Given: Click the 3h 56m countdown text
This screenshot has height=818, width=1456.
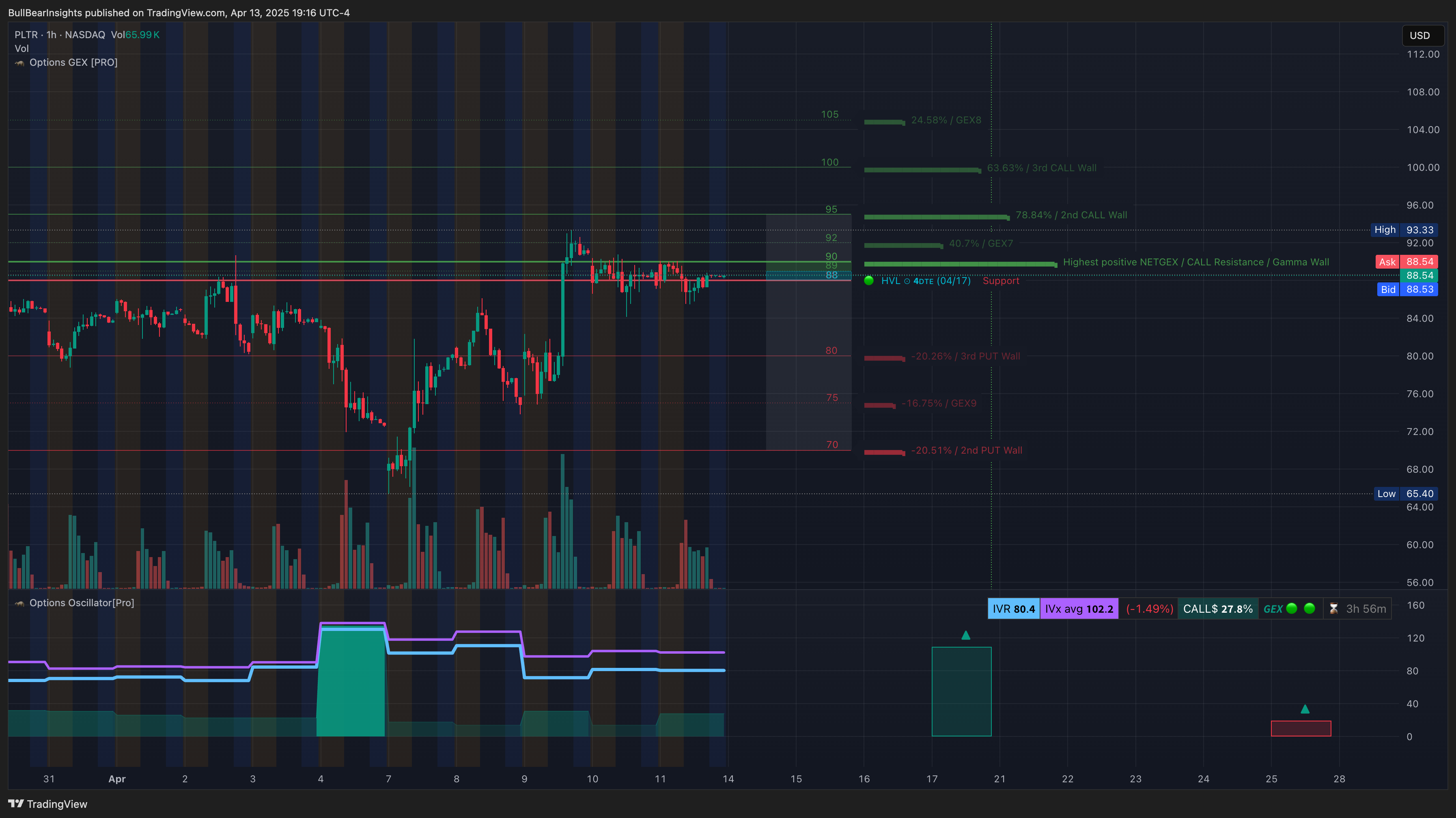Looking at the screenshot, I should (x=1366, y=609).
